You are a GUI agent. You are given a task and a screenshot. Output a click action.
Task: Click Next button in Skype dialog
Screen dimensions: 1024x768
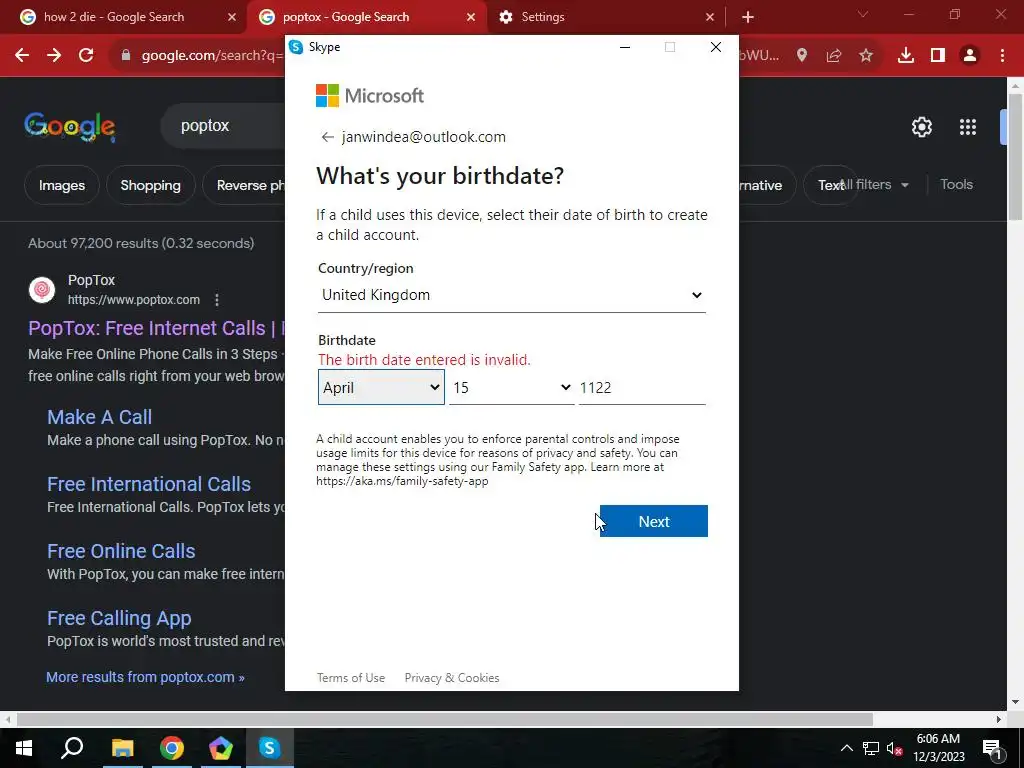tap(654, 521)
